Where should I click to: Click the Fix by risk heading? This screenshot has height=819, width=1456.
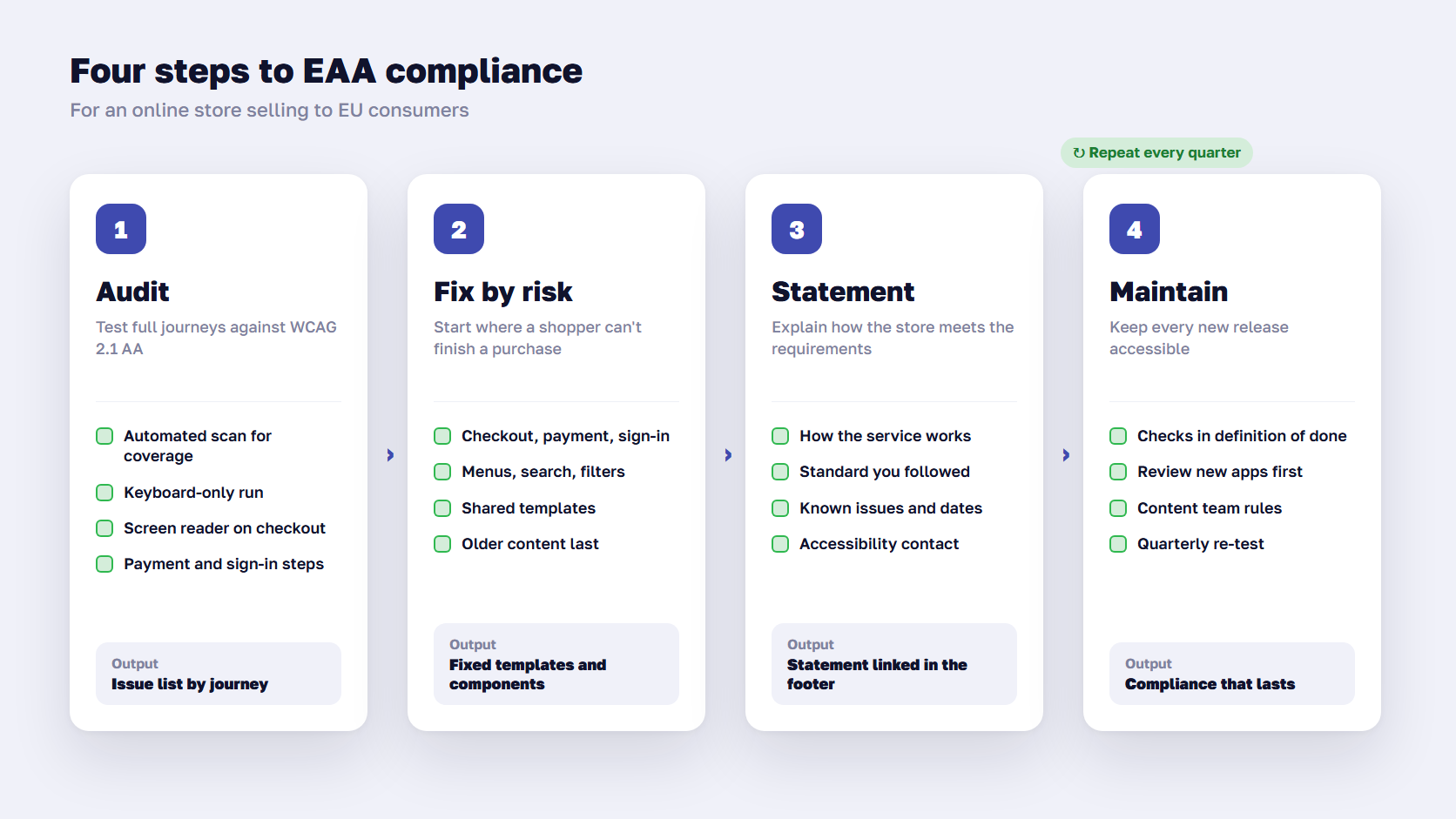tap(503, 292)
